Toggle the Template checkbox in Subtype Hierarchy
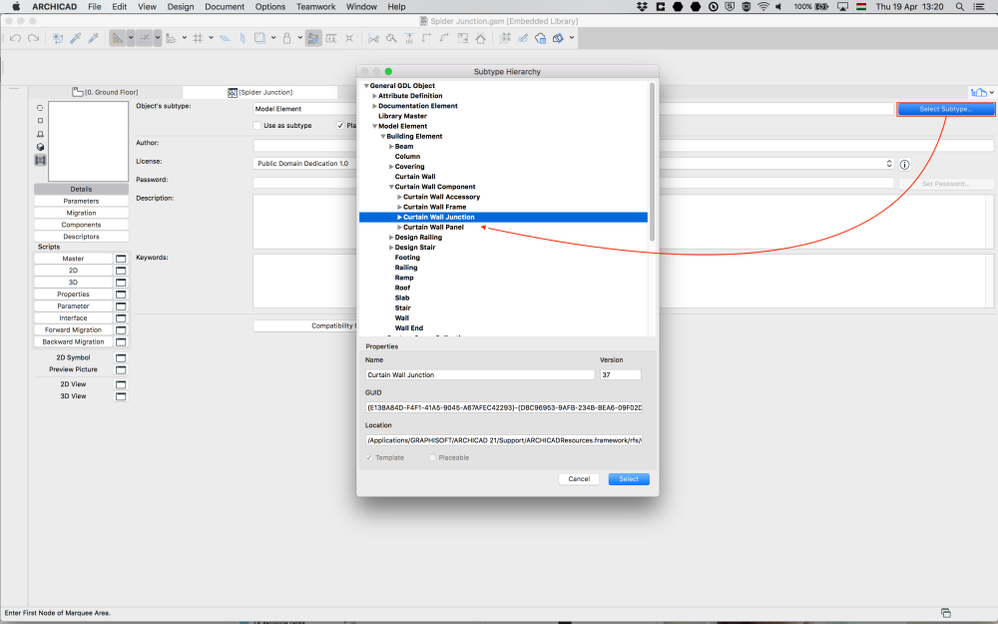 369,457
